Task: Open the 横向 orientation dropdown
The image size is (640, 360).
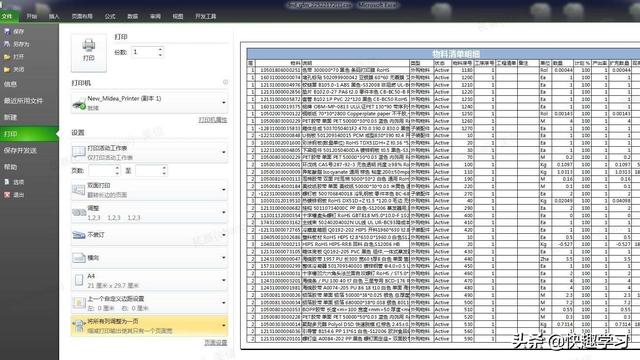Action: point(149,258)
